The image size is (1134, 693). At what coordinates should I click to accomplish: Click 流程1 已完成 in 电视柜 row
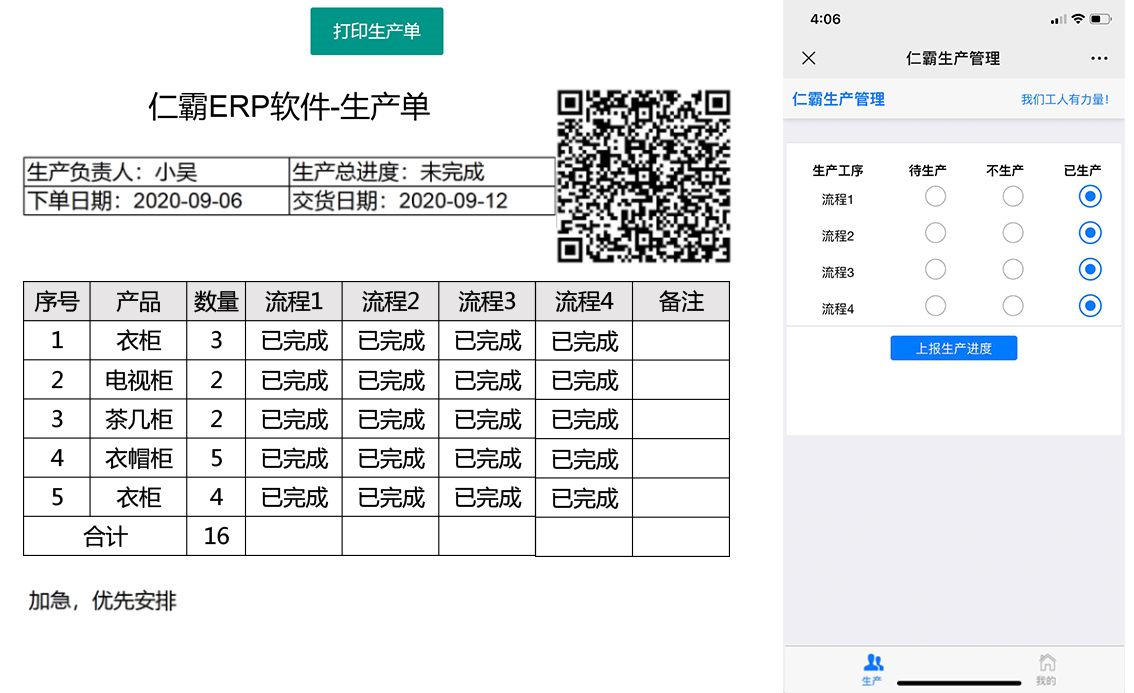pyautogui.click(x=294, y=380)
